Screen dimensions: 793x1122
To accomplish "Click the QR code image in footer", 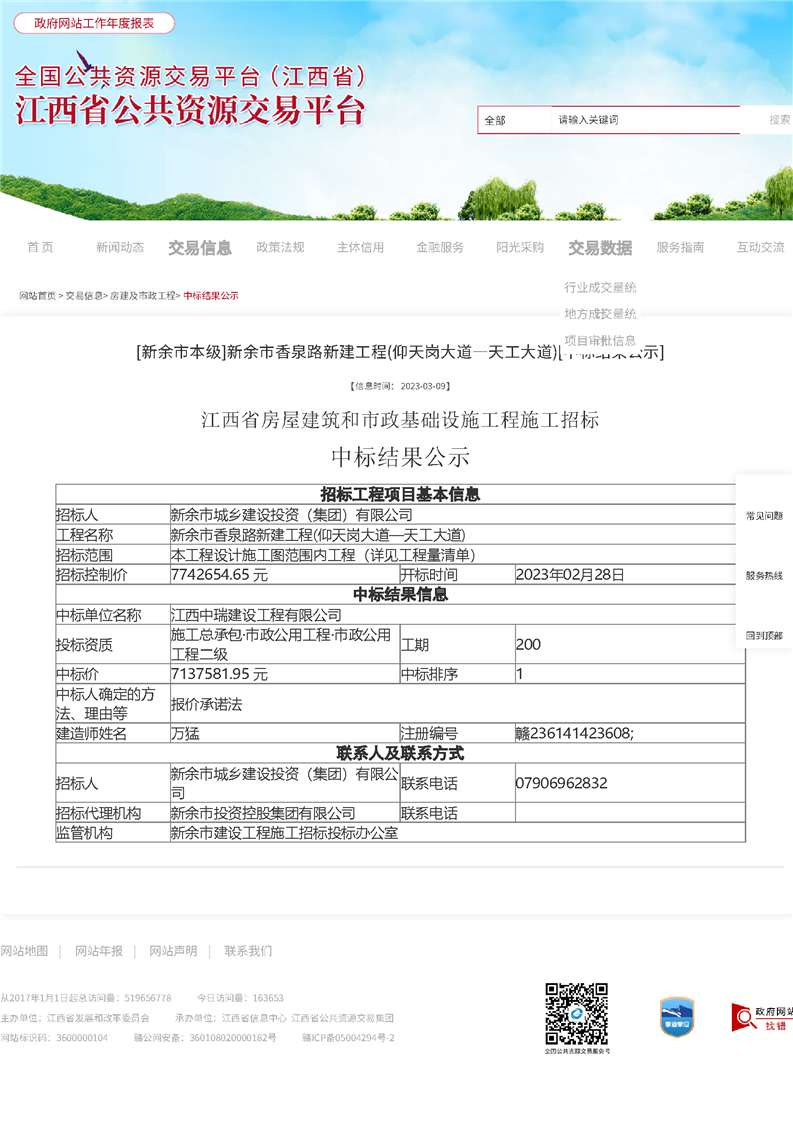I will click(x=576, y=1013).
